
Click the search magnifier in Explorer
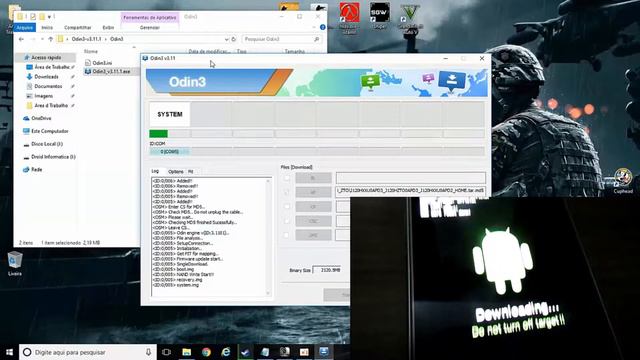pos(316,39)
